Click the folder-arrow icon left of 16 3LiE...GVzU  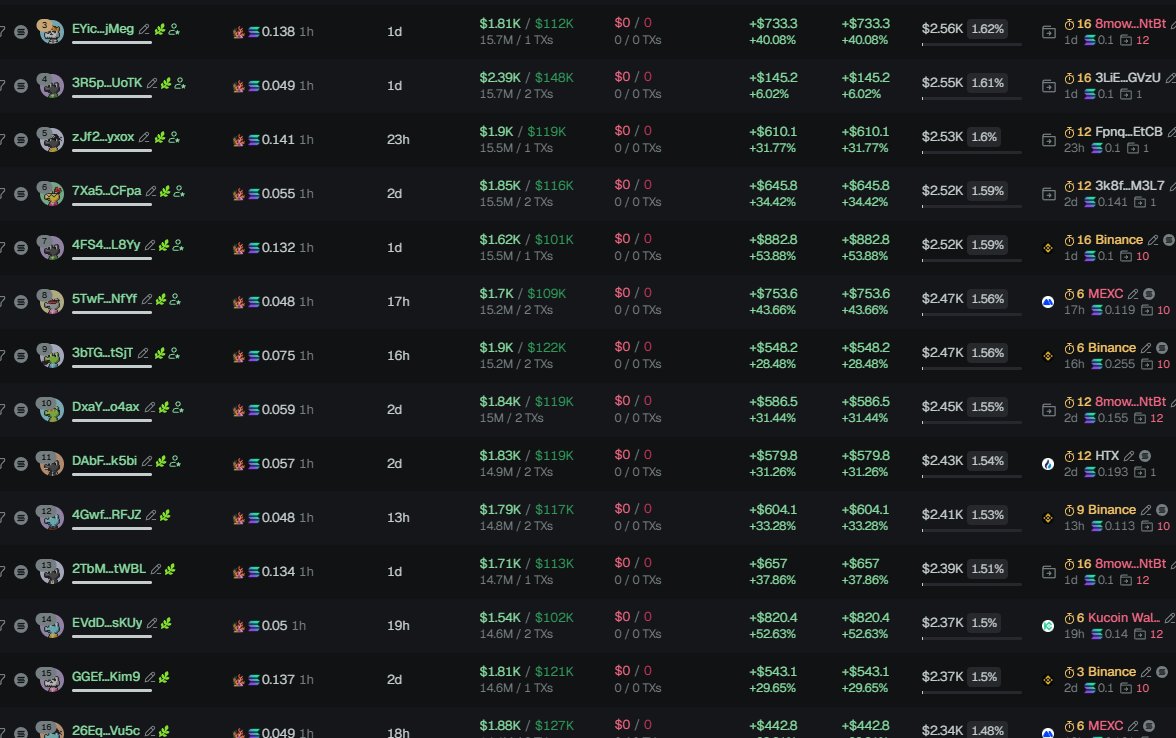[x=1048, y=86]
